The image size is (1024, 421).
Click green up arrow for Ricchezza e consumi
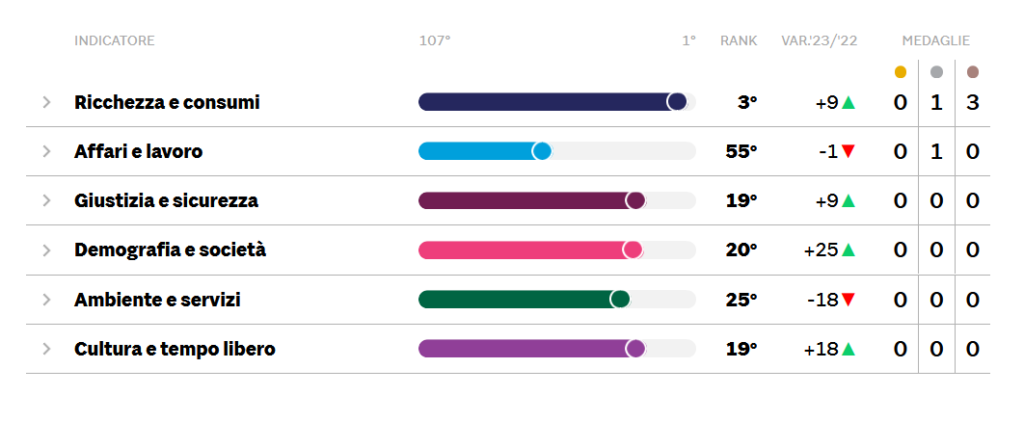point(848,102)
